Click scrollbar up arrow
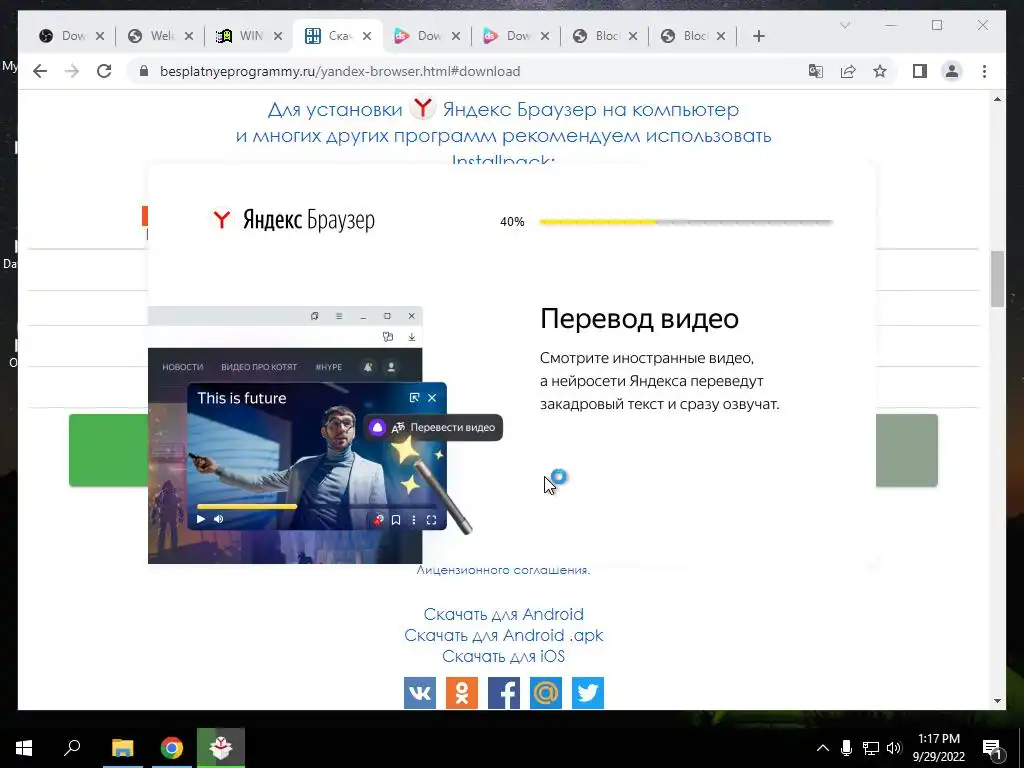1024x768 pixels. point(997,99)
